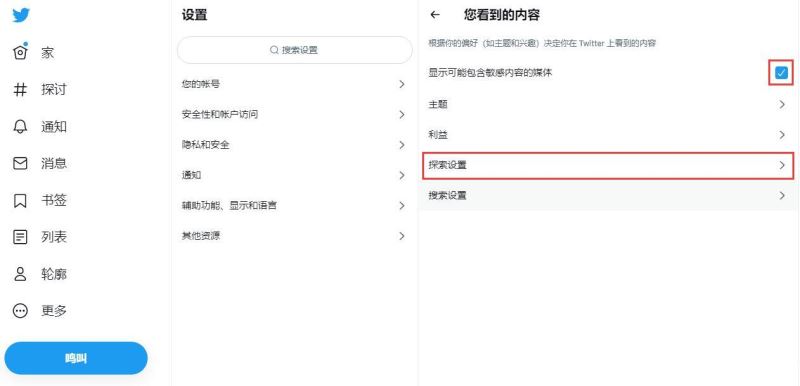Open the 搜索设置 row in content panel

click(608, 195)
